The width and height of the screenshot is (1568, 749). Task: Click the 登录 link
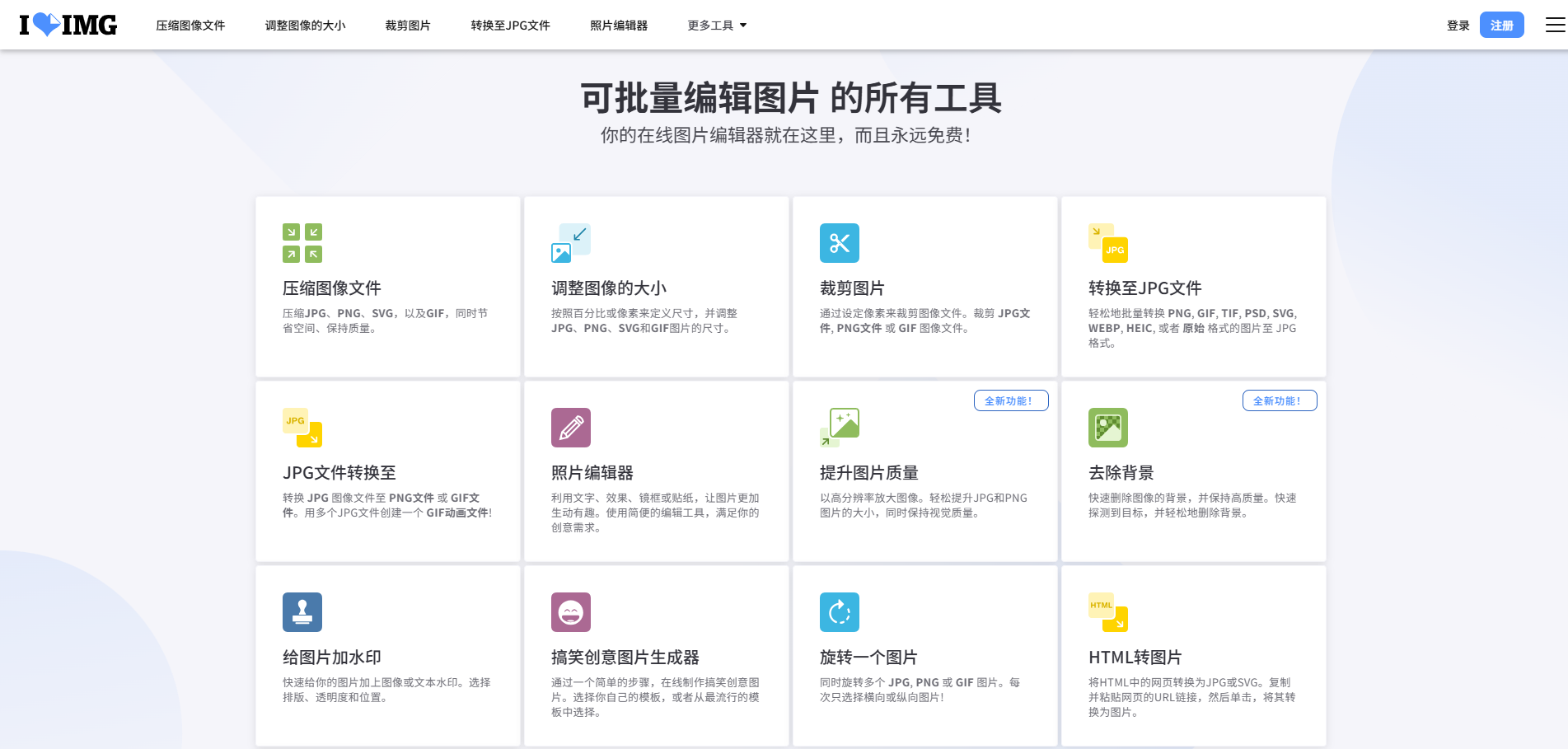click(1457, 25)
